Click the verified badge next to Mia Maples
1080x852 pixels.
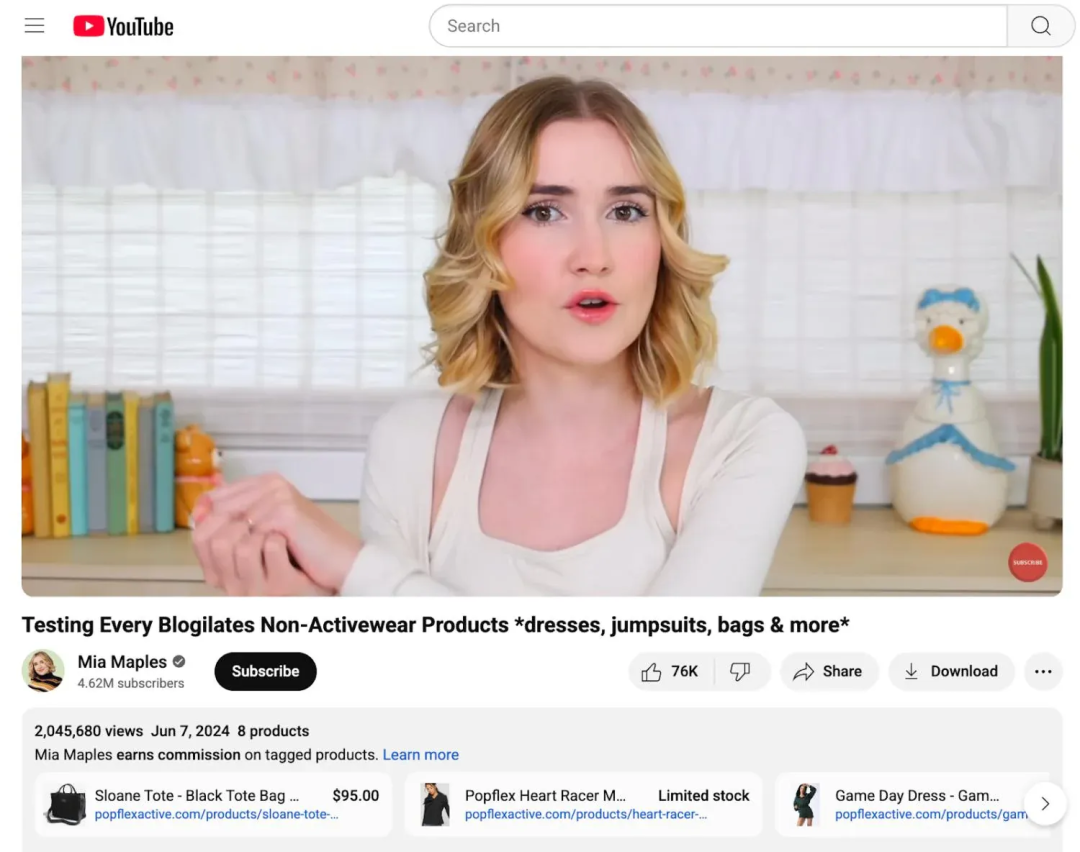coord(179,661)
